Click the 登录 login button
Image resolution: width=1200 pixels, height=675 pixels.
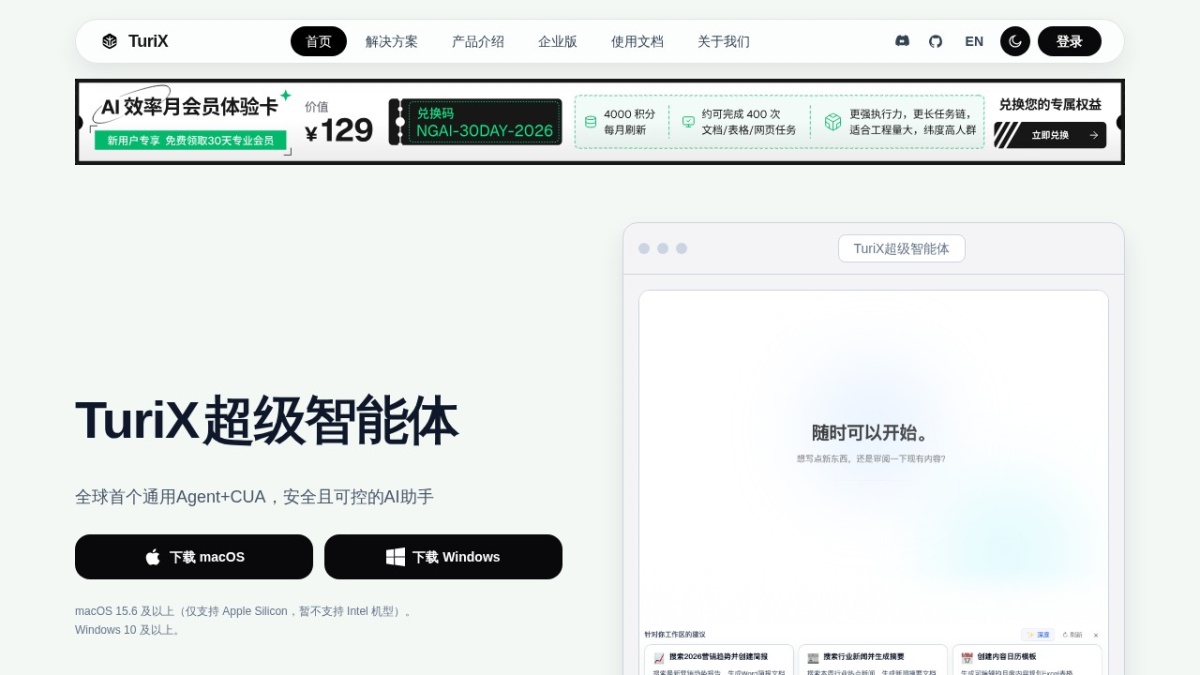[1069, 41]
